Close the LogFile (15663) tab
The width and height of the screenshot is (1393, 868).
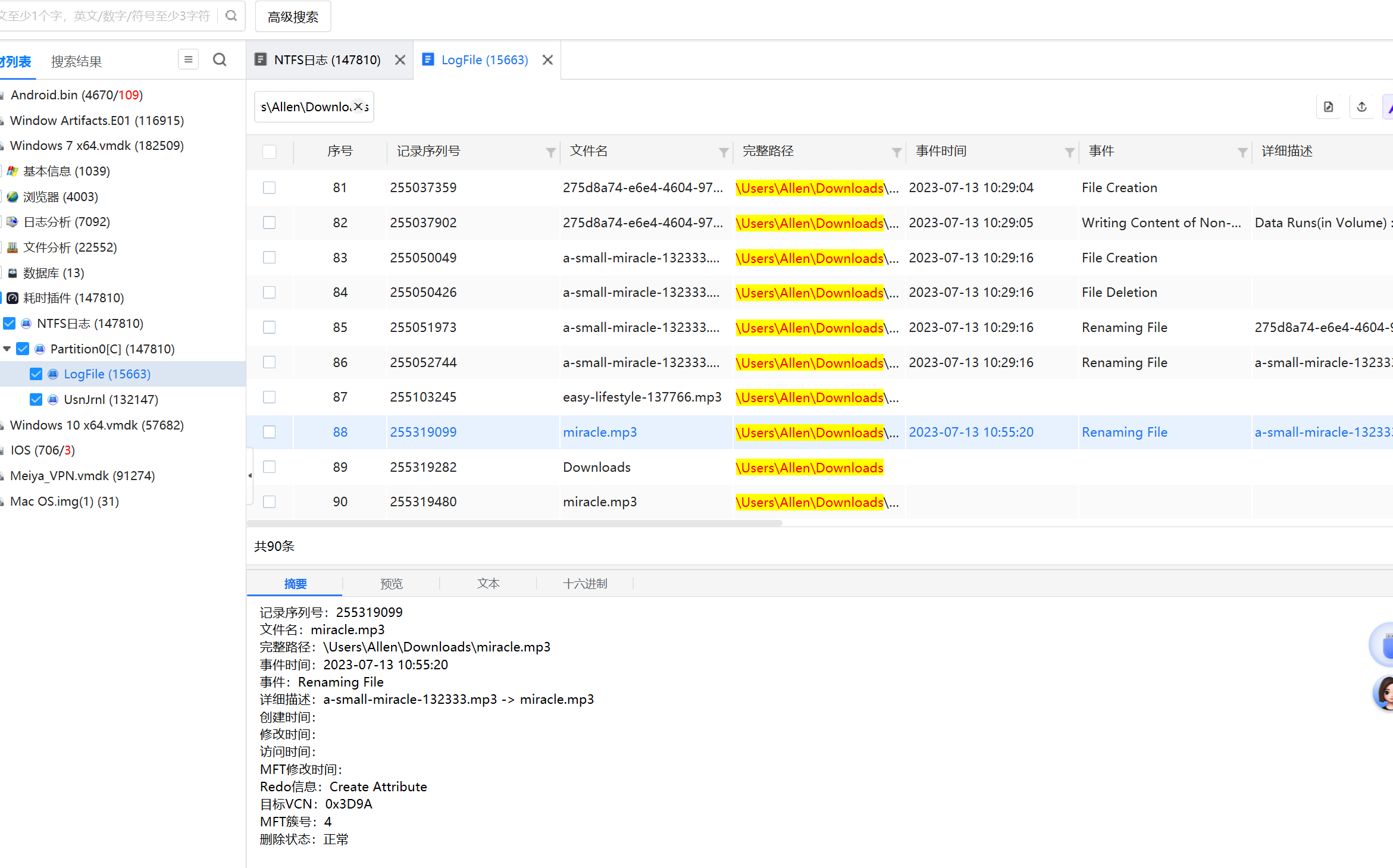click(x=547, y=60)
